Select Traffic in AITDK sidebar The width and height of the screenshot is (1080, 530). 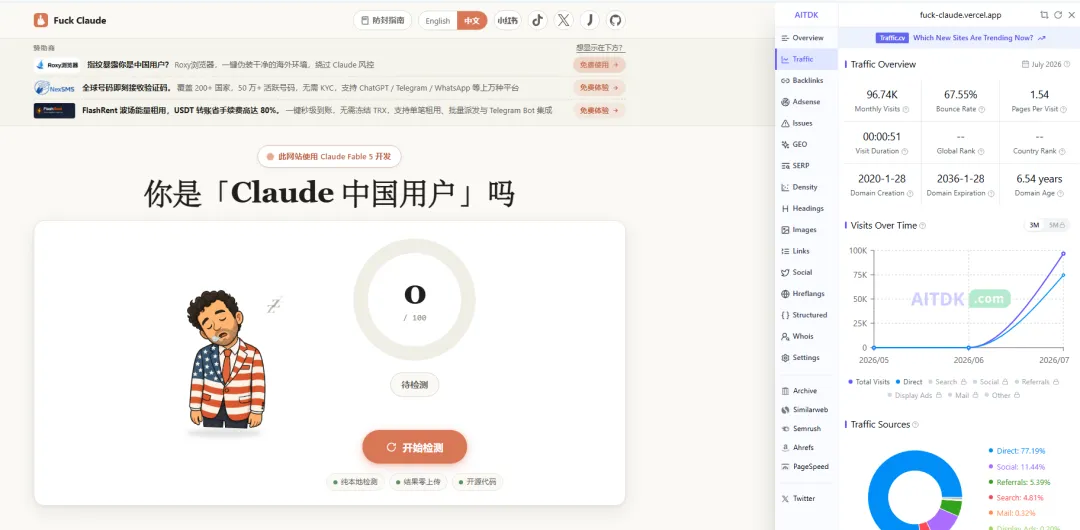tap(806, 59)
